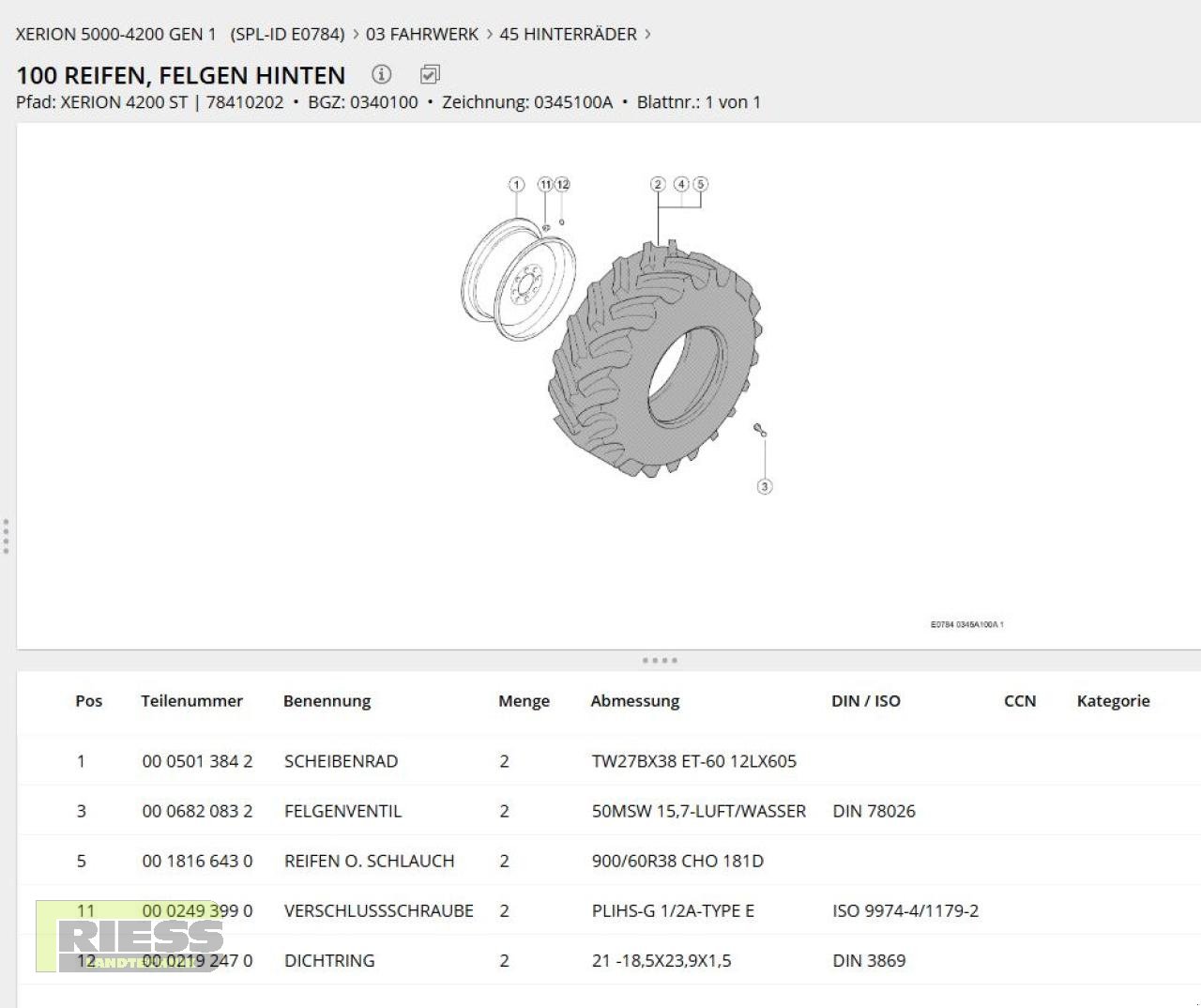This screenshot has width=1201, height=1008.
Task: Select callout 4 above the tire
Action: 681,184
